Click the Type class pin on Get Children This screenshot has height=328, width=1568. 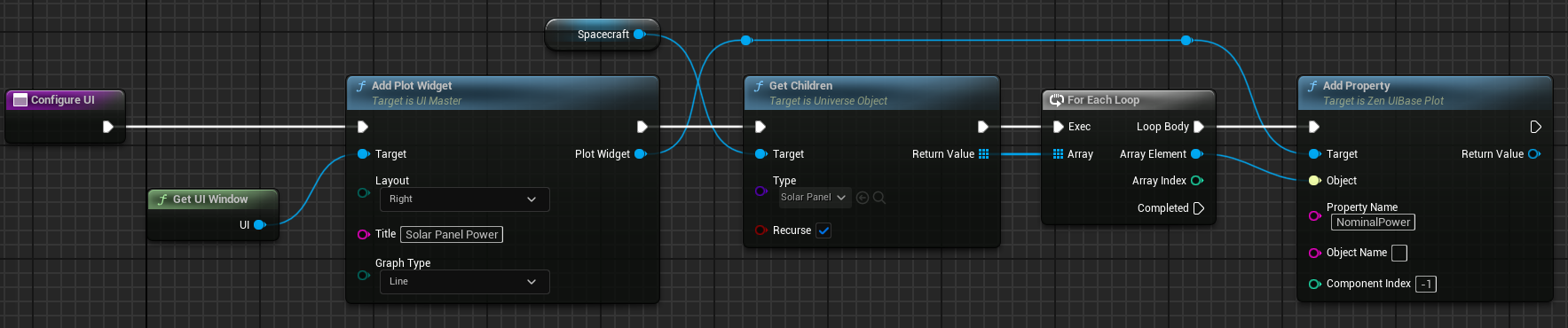coord(760,191)
